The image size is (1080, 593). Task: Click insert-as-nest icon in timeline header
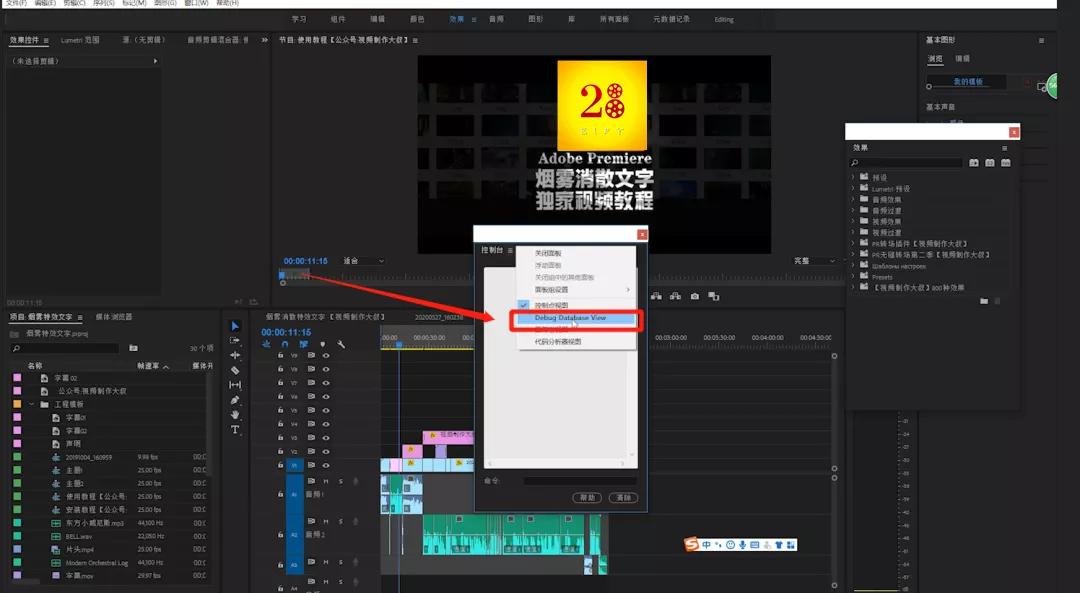(267, 344)
